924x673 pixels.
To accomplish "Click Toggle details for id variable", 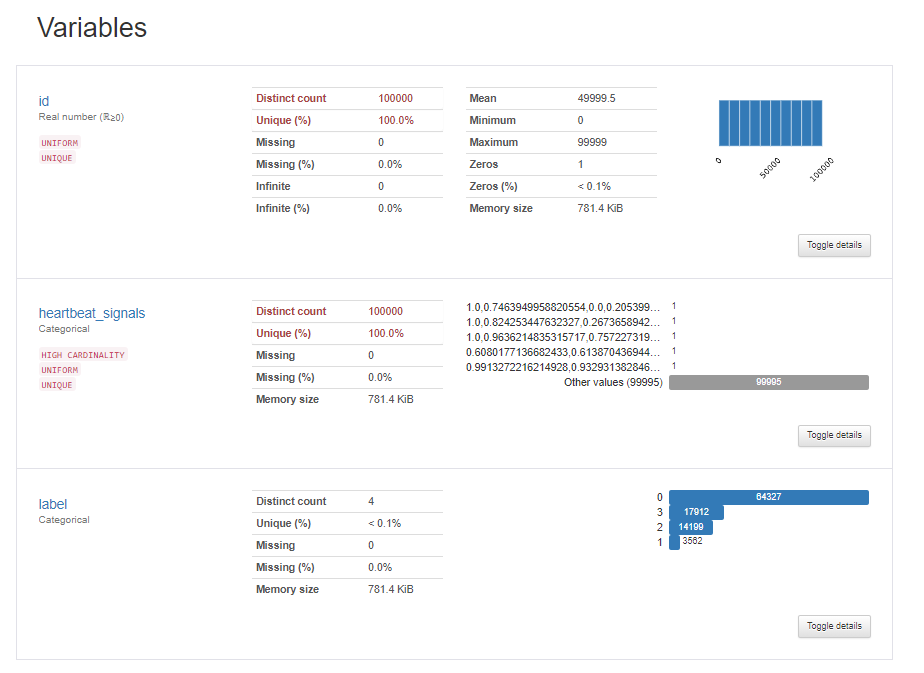I will [834, 245].
